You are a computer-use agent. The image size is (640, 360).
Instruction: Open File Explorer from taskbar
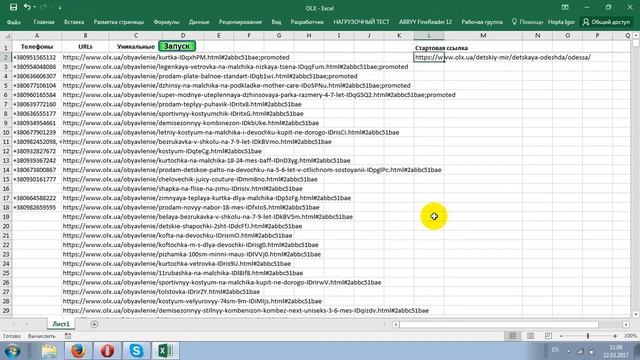tap(49, 351)
